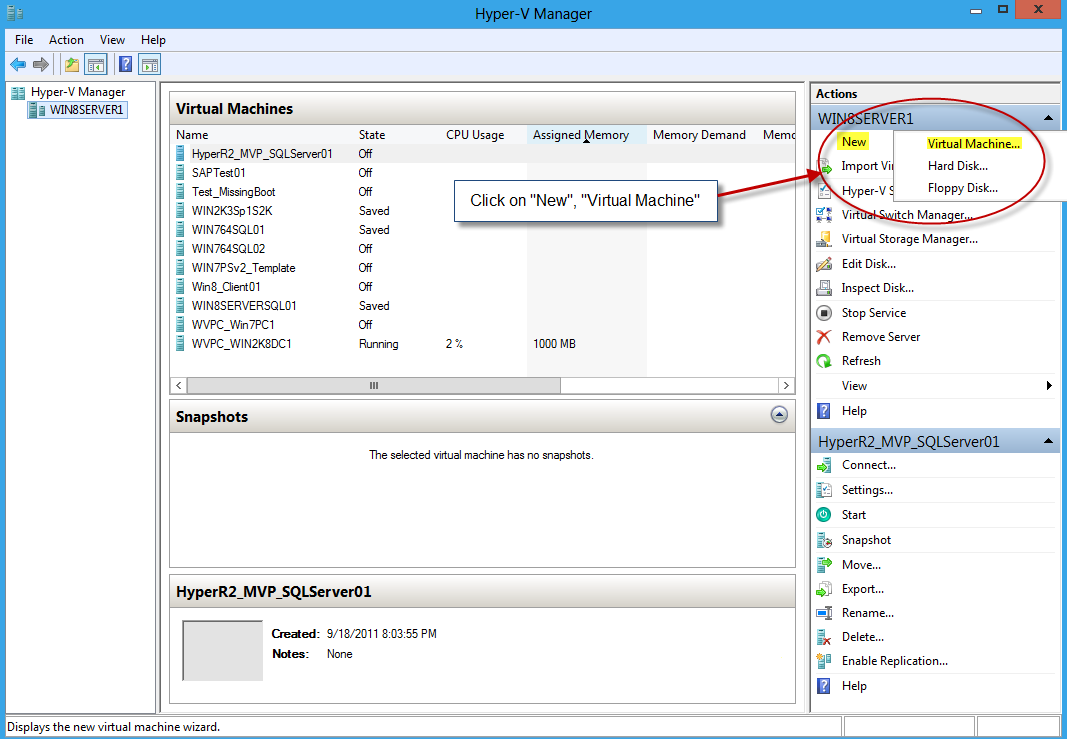Screen dimensions: 1067x739
Task: Click the Virtual Storage Manager icon
Action: (x=824, y=239)
